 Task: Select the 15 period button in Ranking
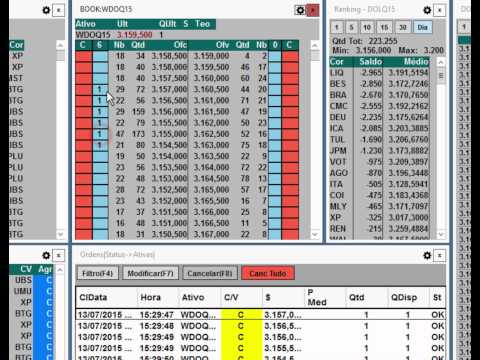384,27
